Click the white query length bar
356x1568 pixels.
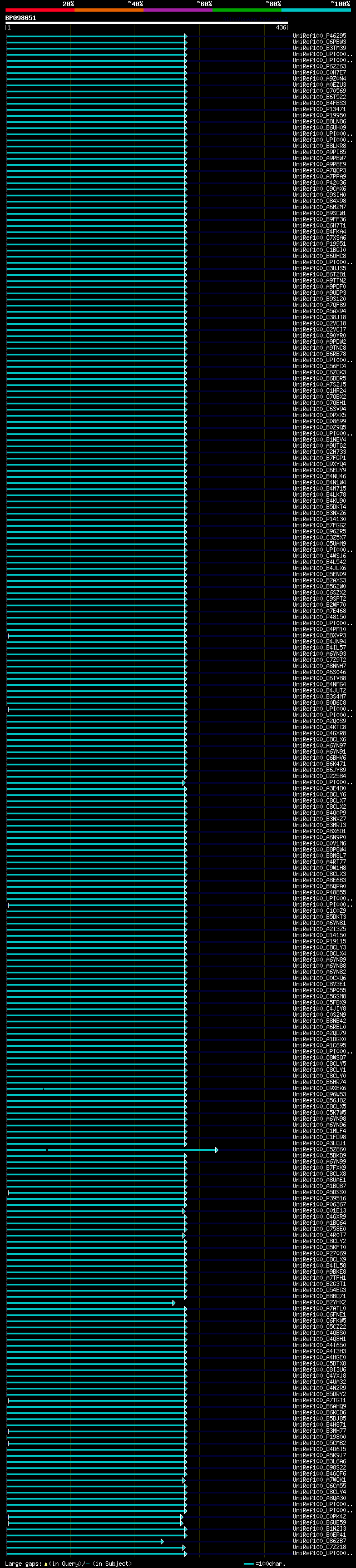tap(147, 22)
